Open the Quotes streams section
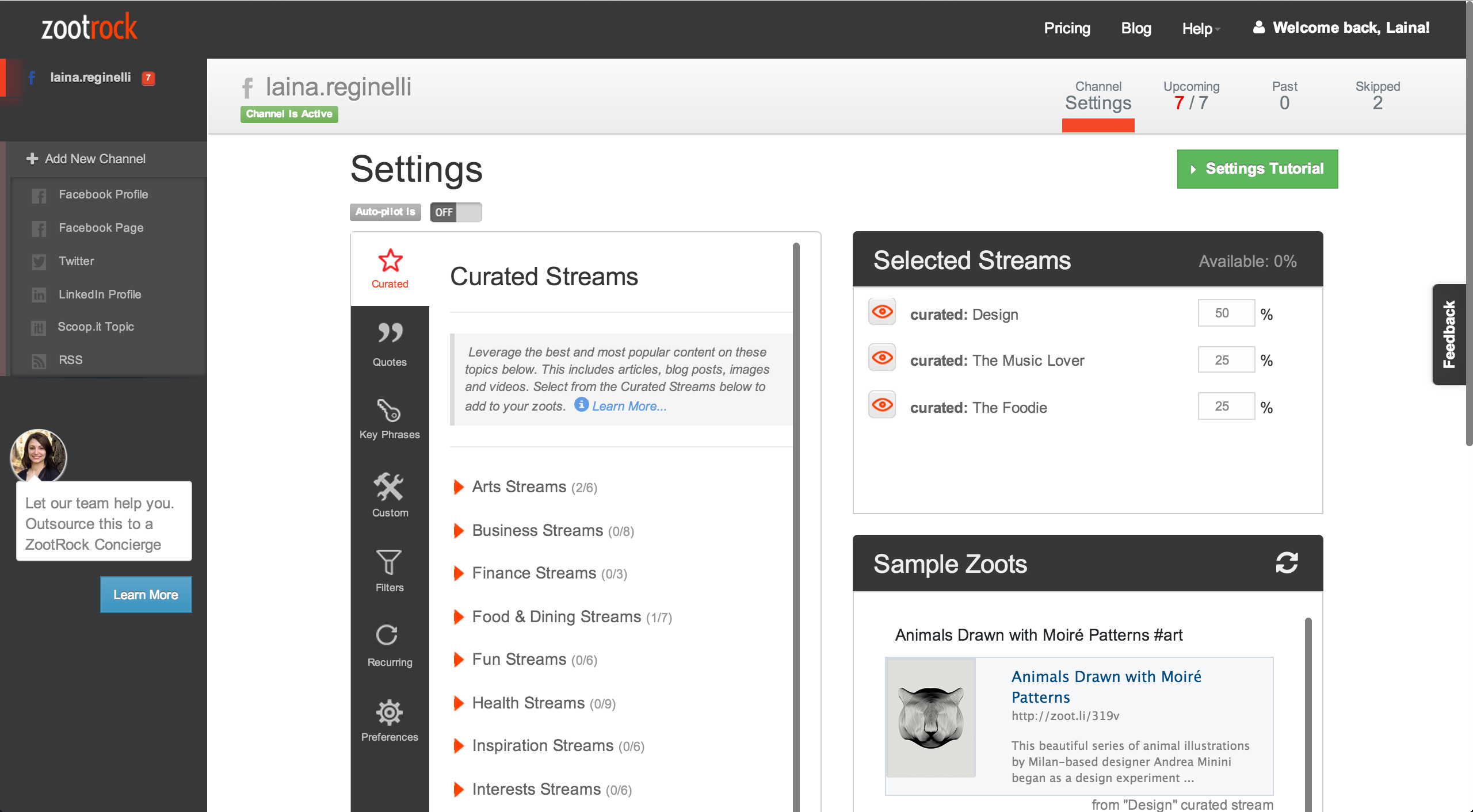Screen dimensions: 1473x812 390,344
